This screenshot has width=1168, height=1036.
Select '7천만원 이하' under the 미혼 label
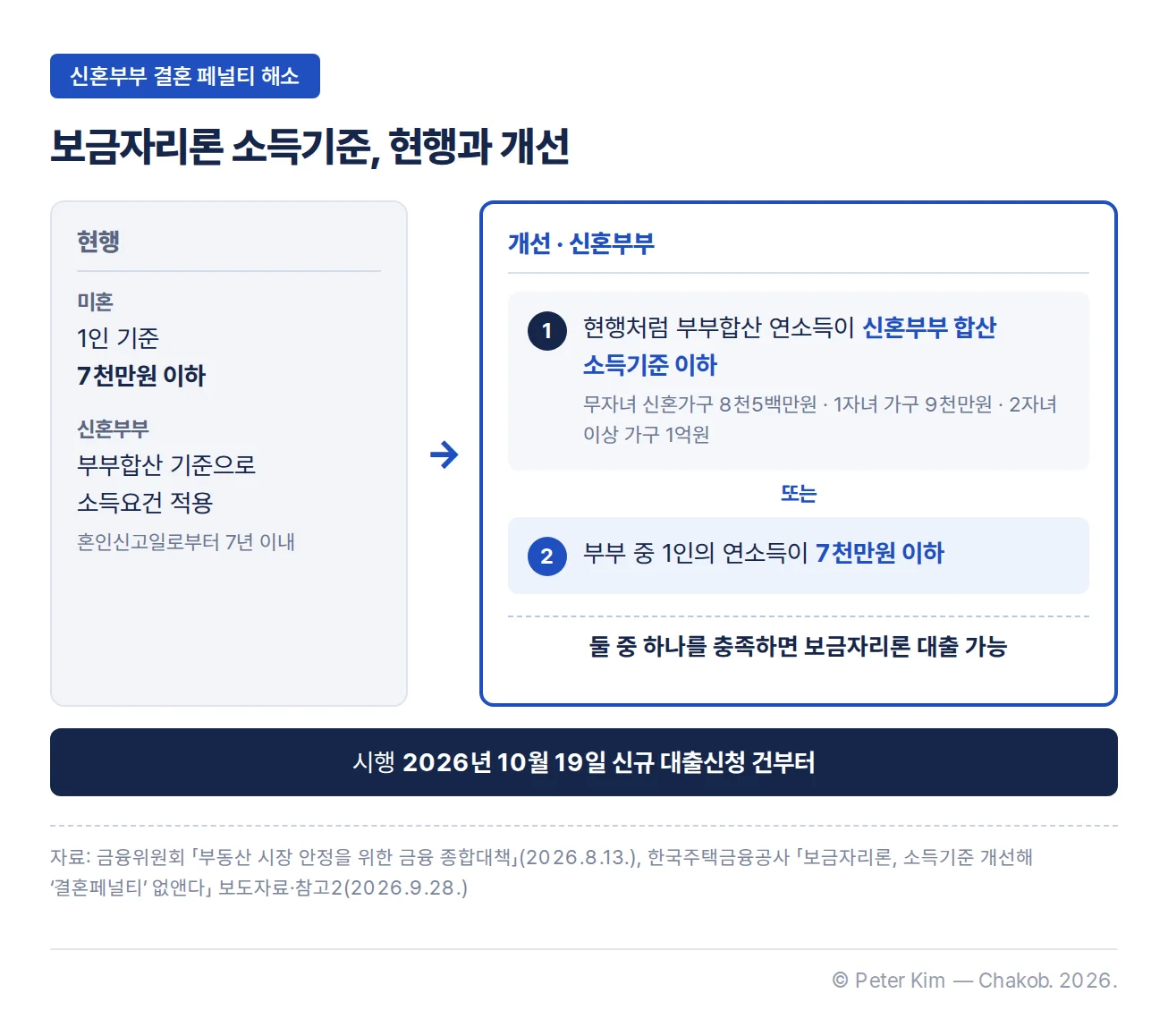tap(141, 376)
